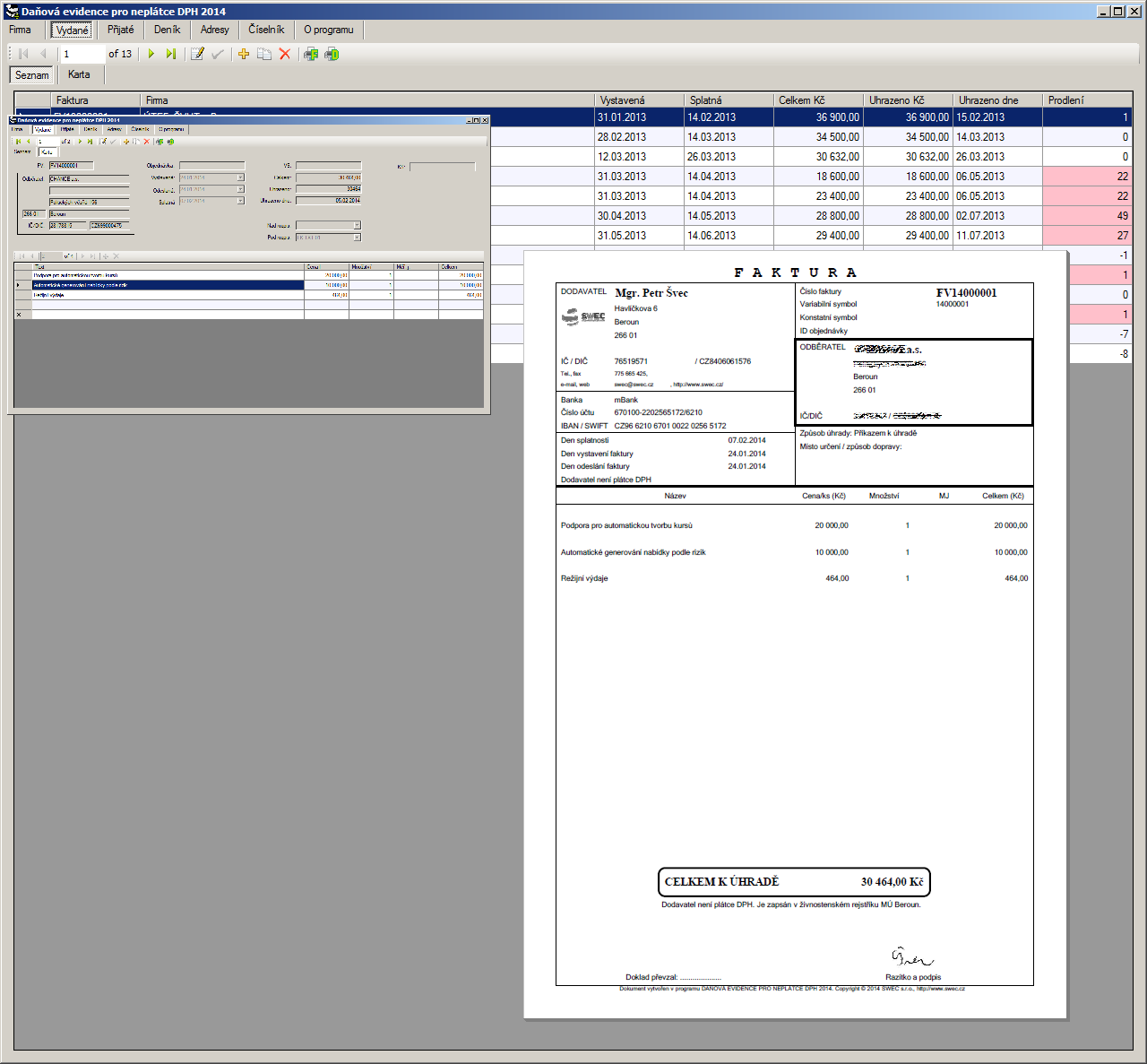The width and height of the screenshot is (1147, 1064).
Task: Open Splatná date dropdown in small card window
Action: (241, 201)
